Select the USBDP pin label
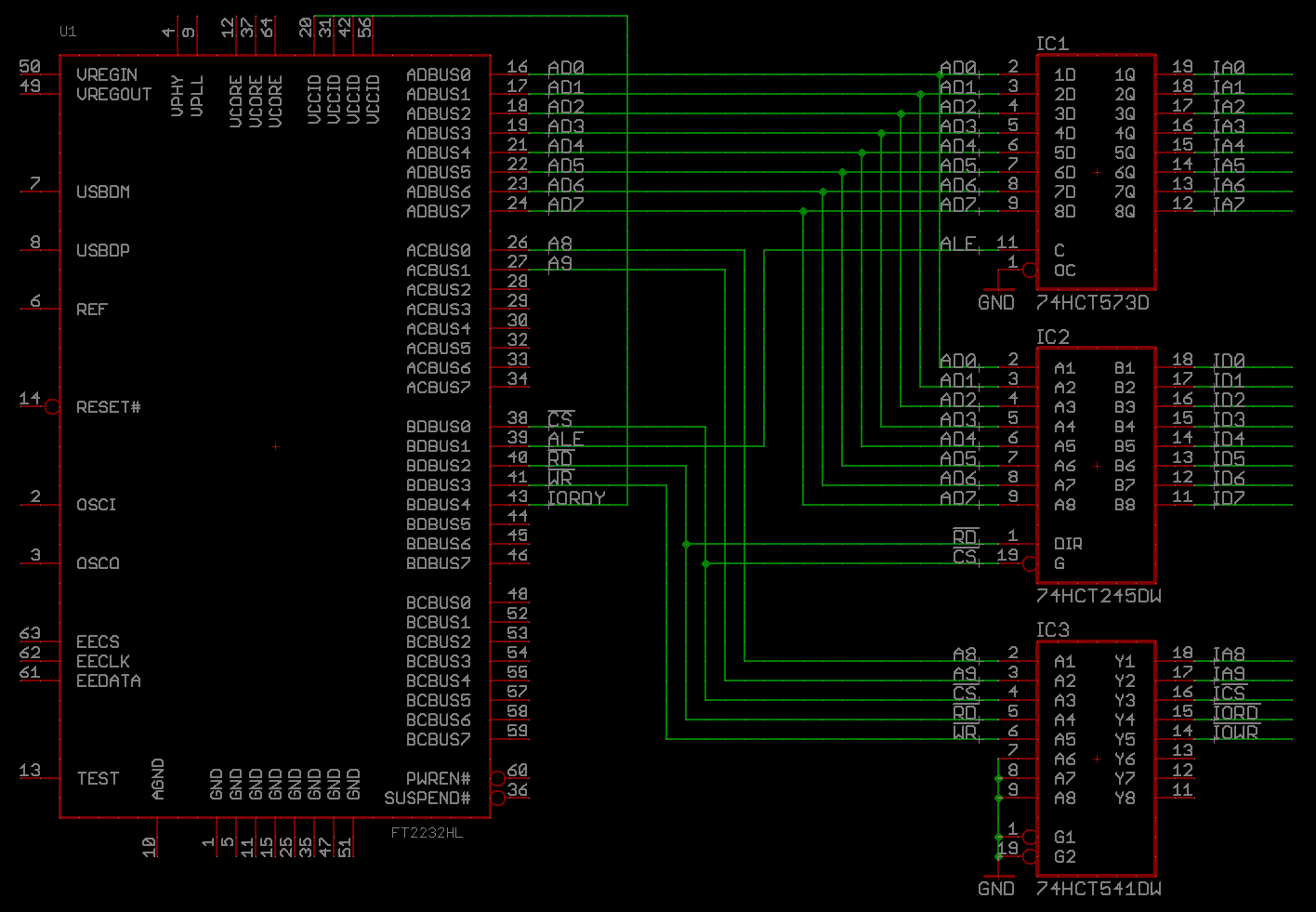This screenshot has width=1316, height=912. point(103,250)
